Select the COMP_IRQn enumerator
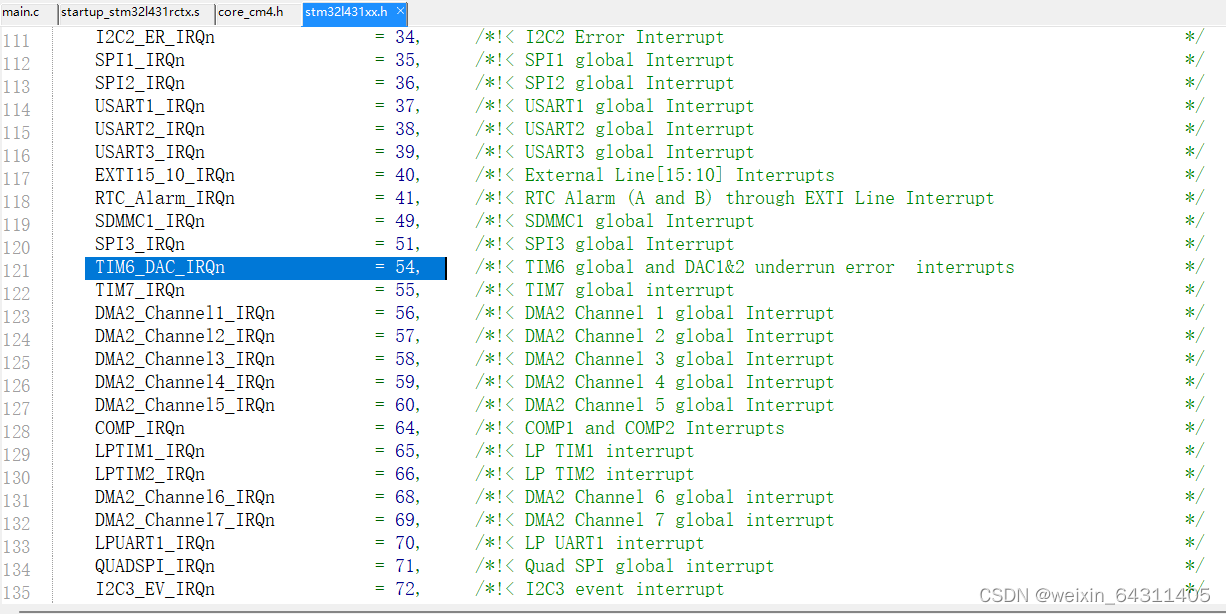 (138, 427)
